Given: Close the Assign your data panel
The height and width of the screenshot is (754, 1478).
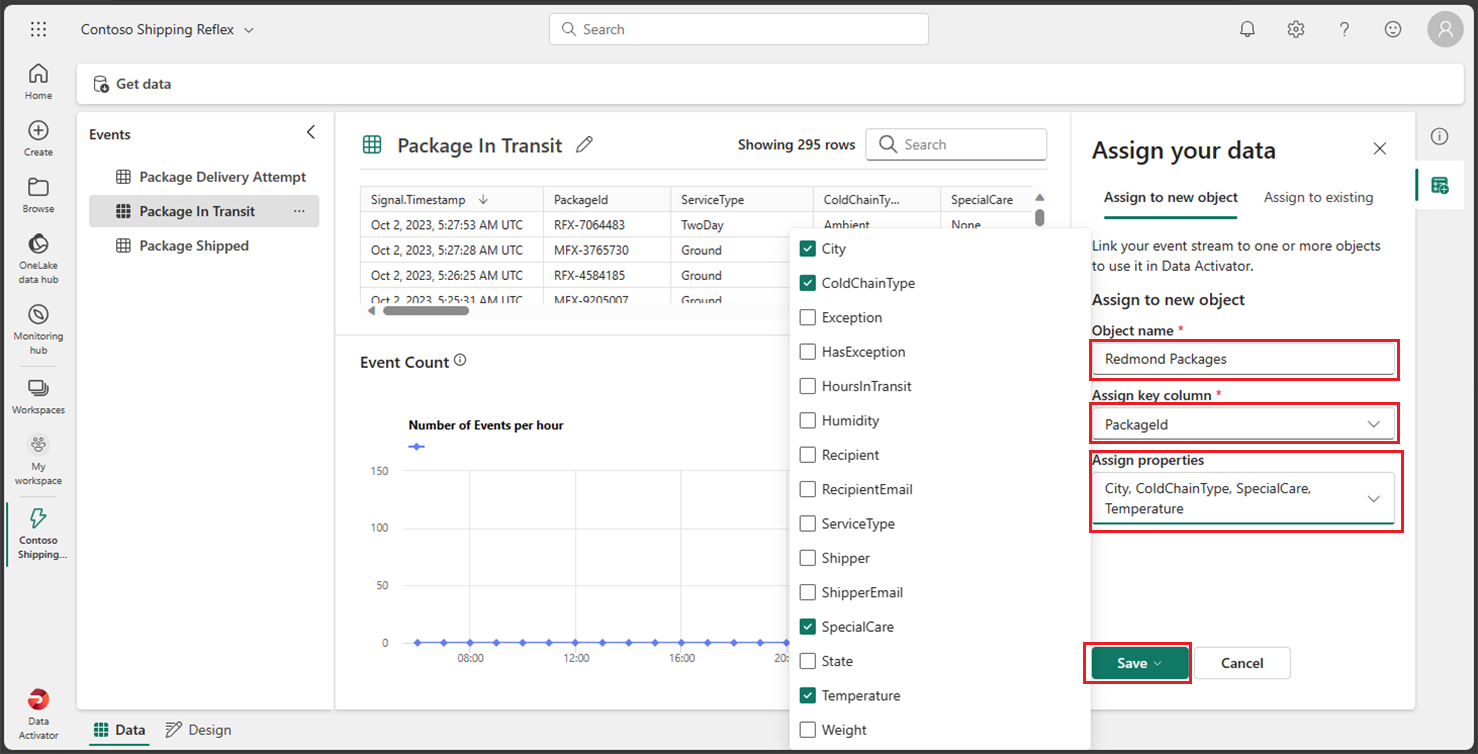Looking at the screenshot, I should pos(1380,148).
